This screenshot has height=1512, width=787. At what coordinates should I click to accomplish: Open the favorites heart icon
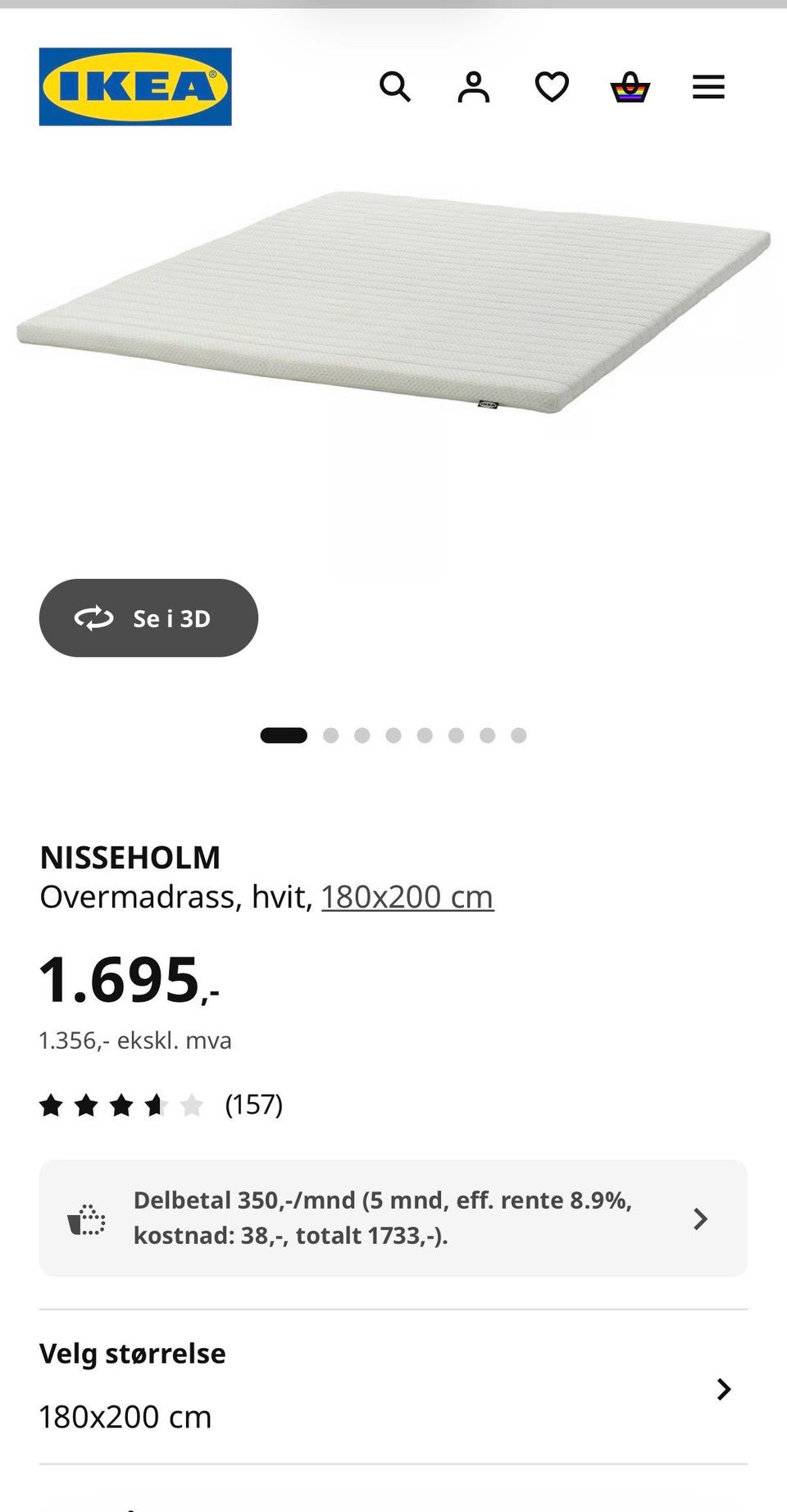point(552,87)
